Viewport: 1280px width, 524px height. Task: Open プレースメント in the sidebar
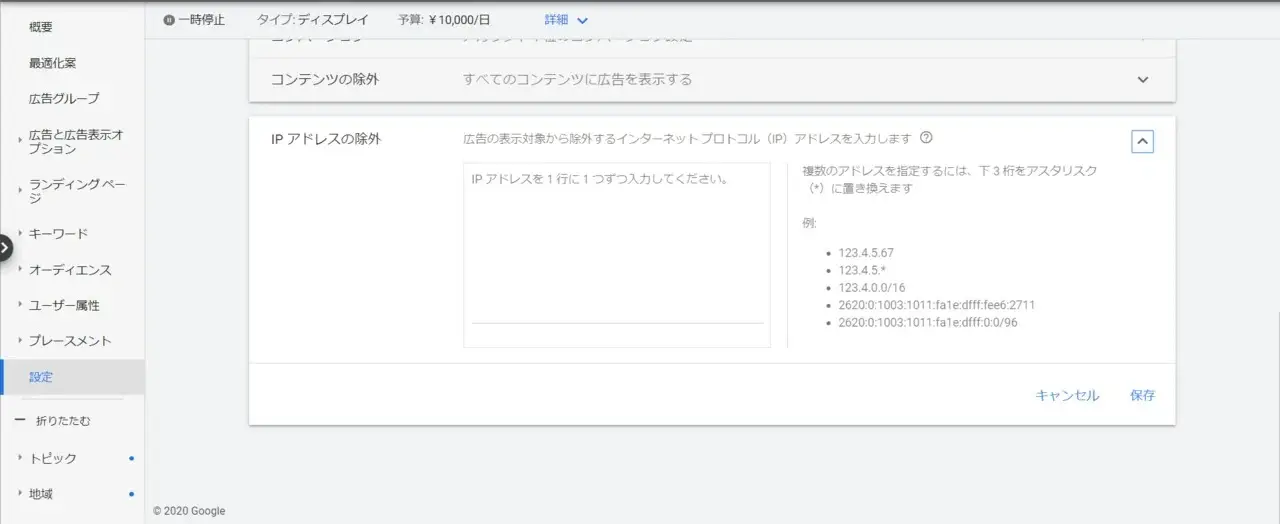point(70,341)
